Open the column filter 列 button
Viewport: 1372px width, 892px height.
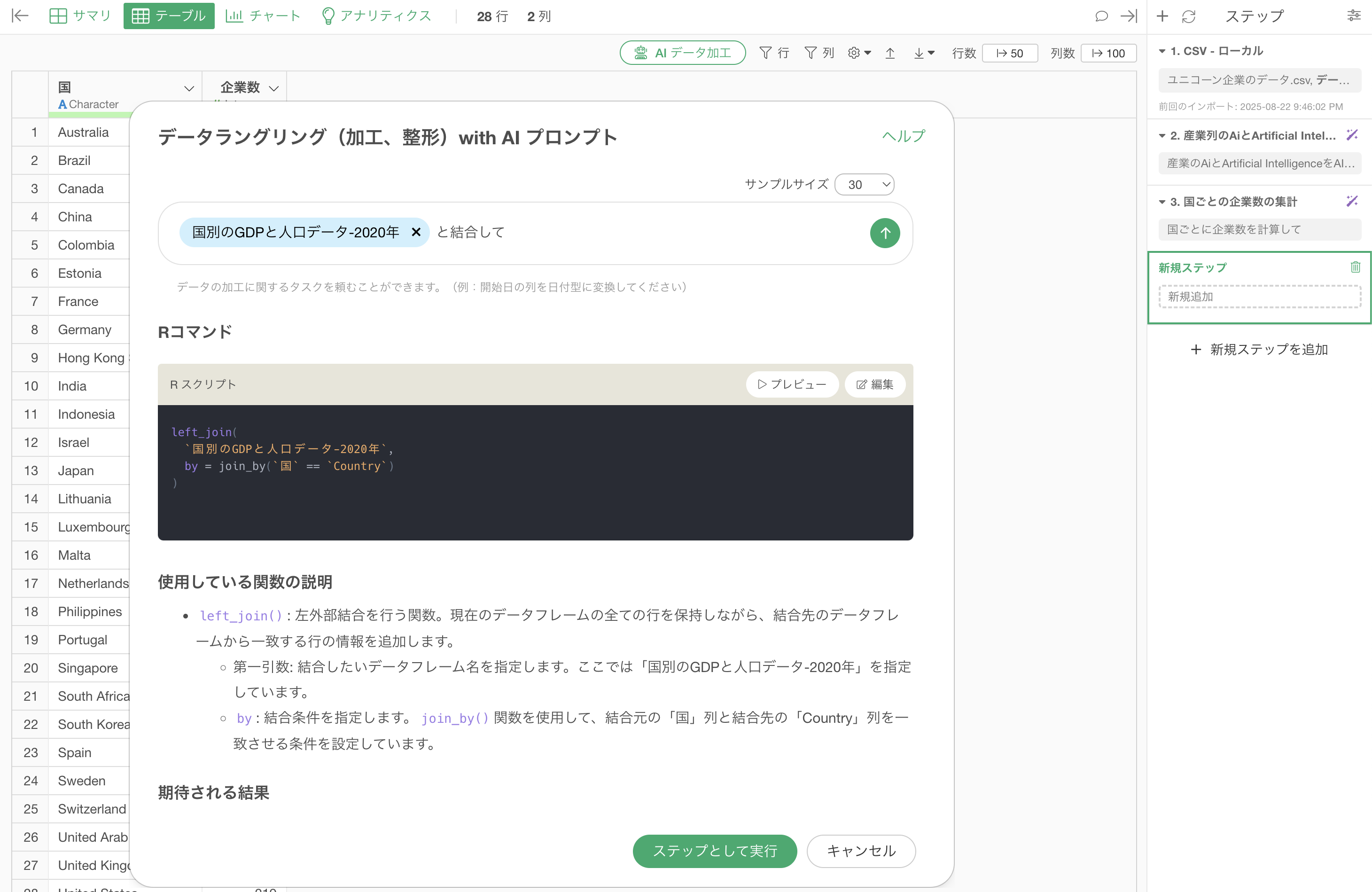[x=819, y=53]
